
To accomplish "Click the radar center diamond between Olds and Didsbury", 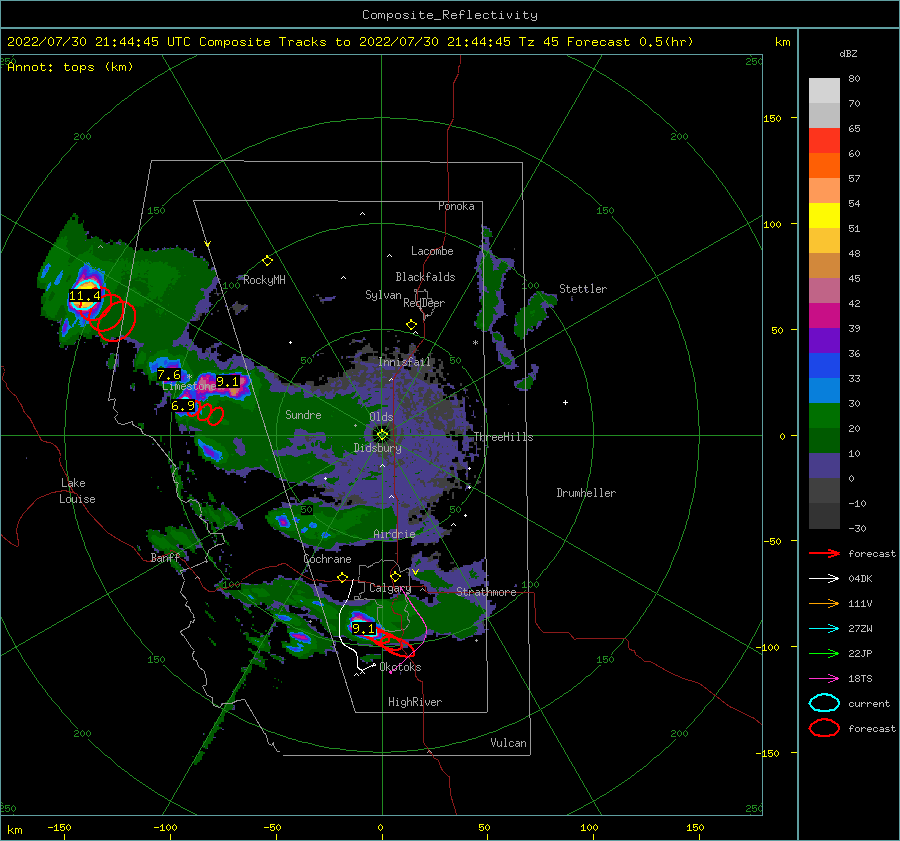I will pos(382,435).
